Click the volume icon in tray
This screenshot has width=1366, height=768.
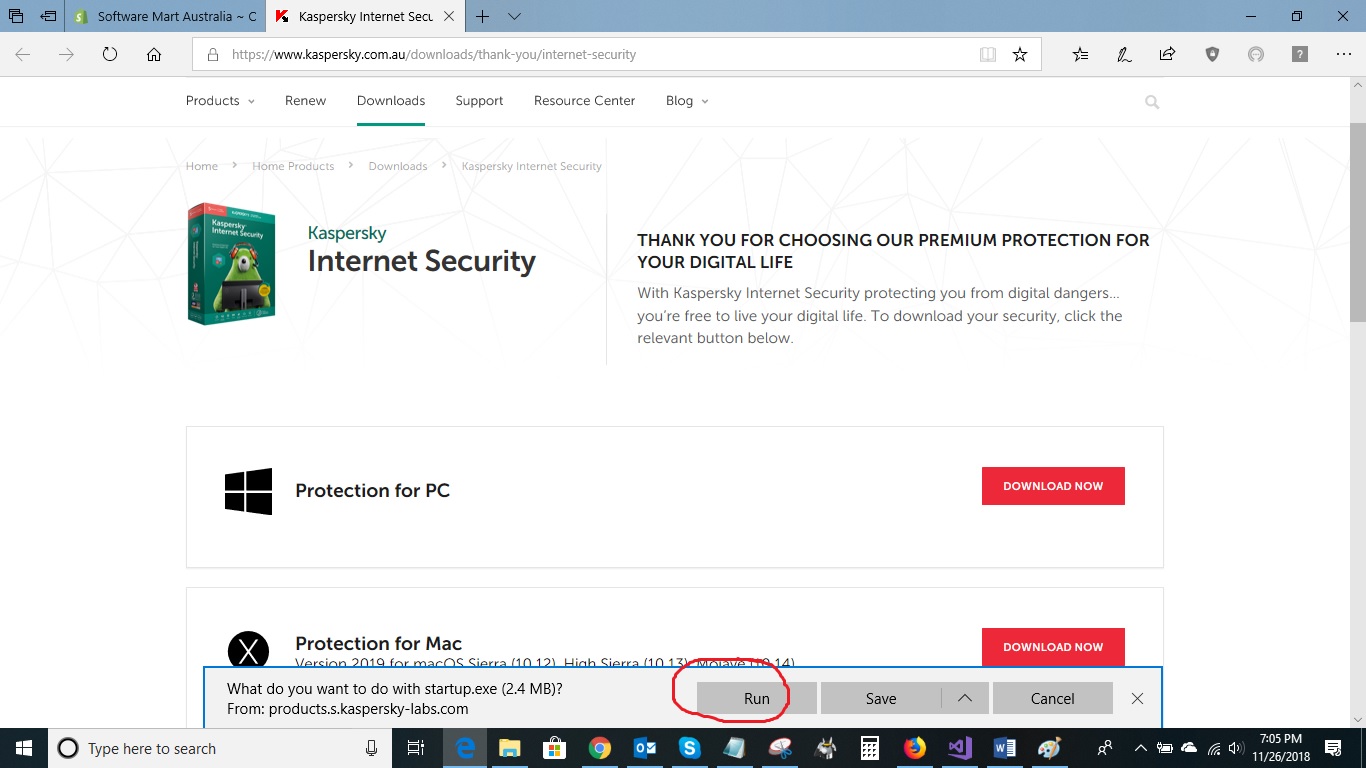(1238, 748)
